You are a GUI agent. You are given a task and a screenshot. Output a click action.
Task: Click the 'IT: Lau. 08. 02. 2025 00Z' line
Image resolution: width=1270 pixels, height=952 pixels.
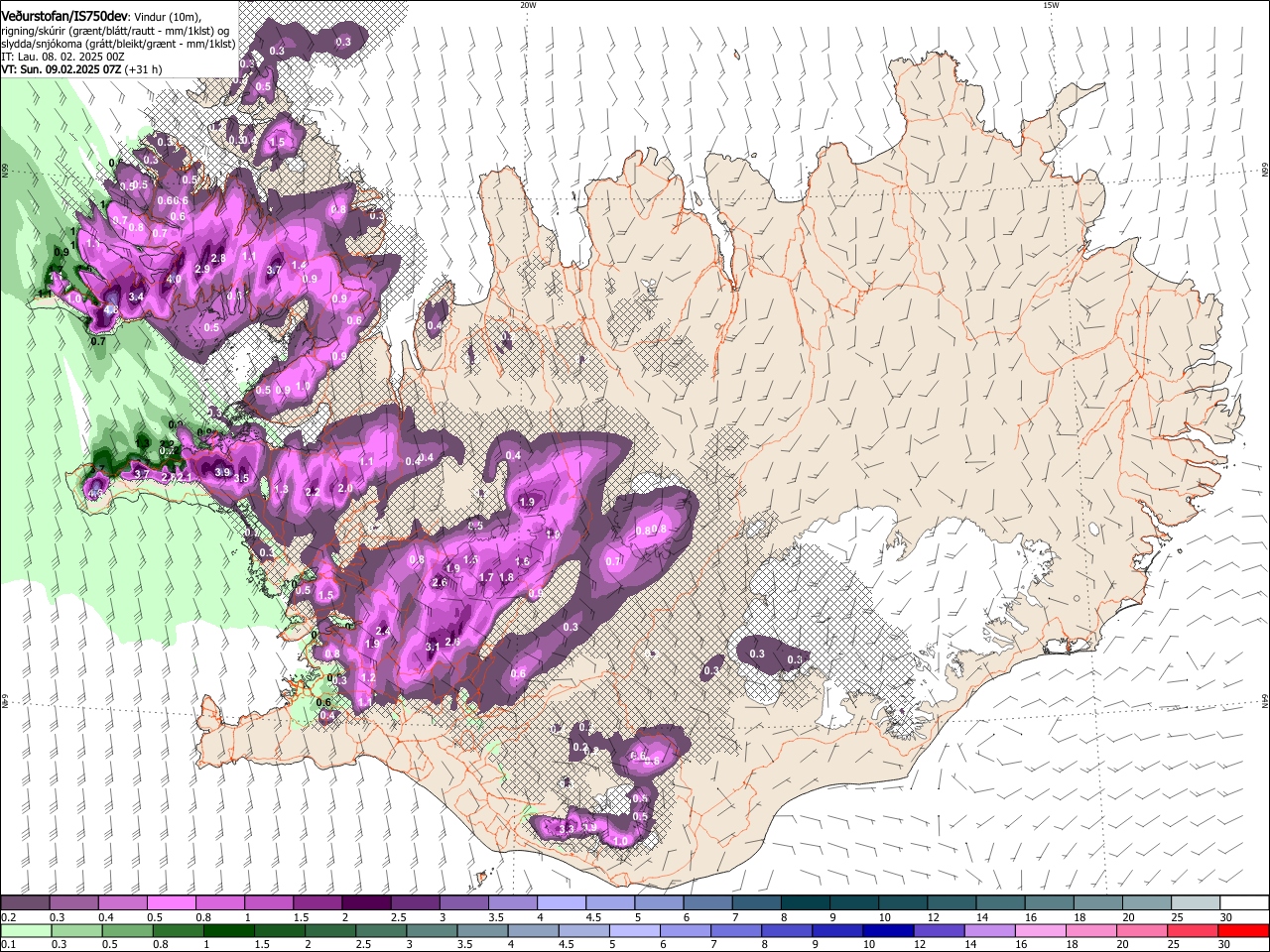coord(63,57)
